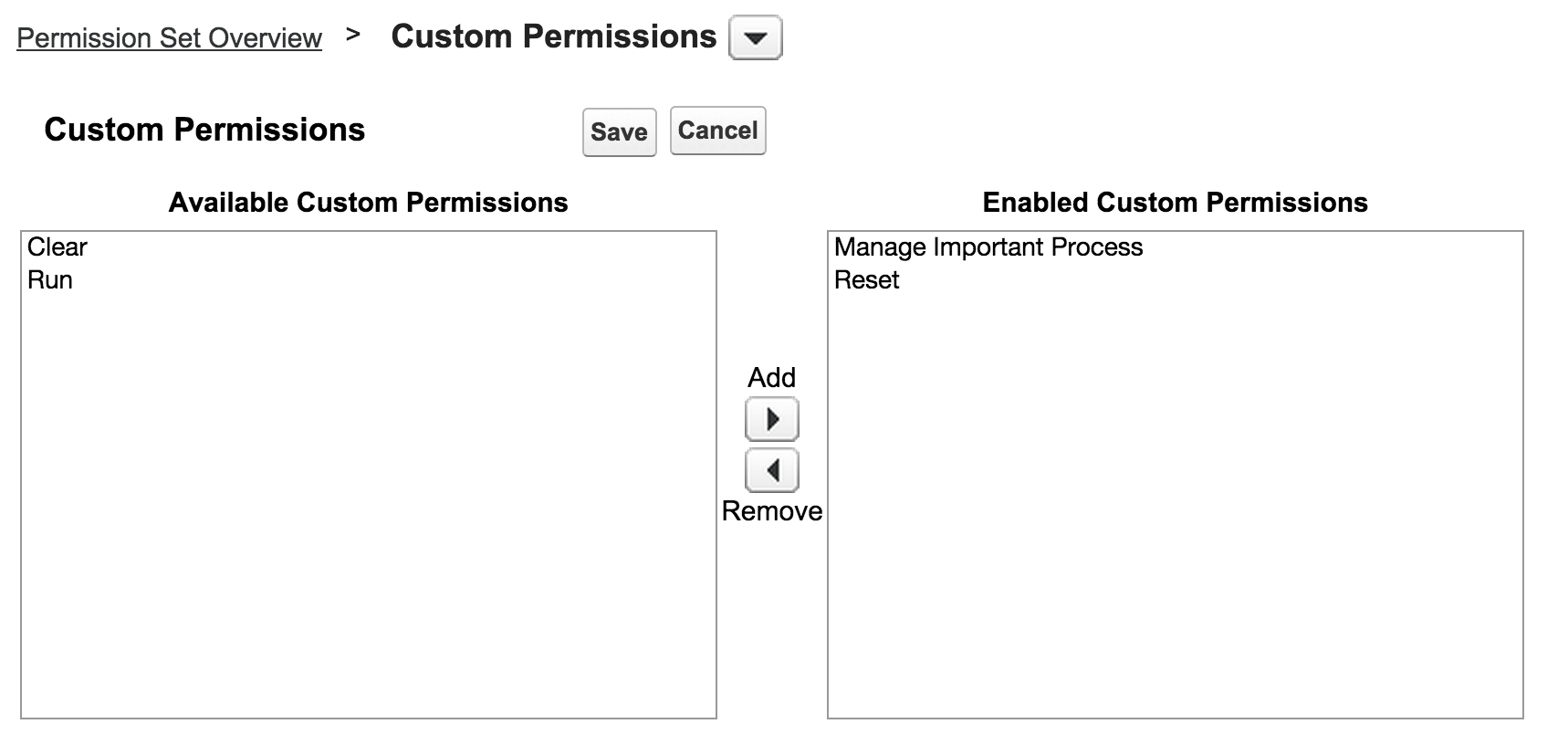This screenshot has width=1568, height=745.
Task: Click the Add text label
Action: (772, 378)
